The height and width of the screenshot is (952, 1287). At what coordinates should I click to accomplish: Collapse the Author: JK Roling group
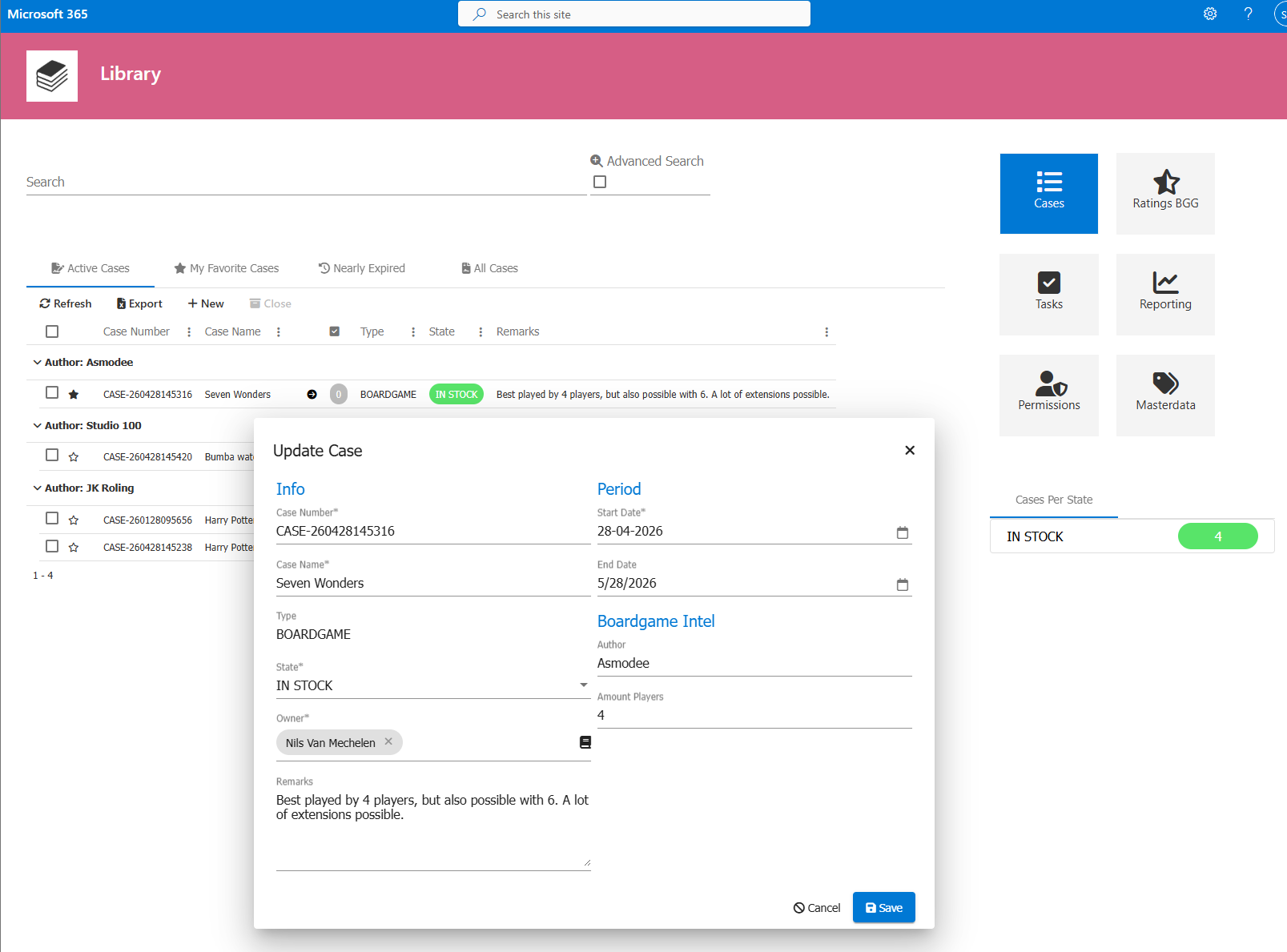tap(37, 488)
